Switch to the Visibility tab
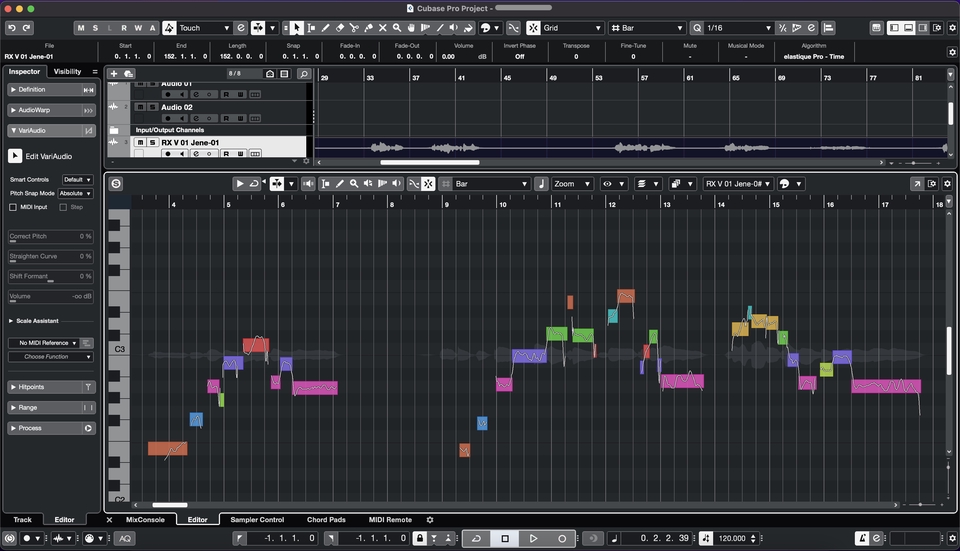This screenshot has height=551, width=960. pyautogui.click(x=67, y=72)
